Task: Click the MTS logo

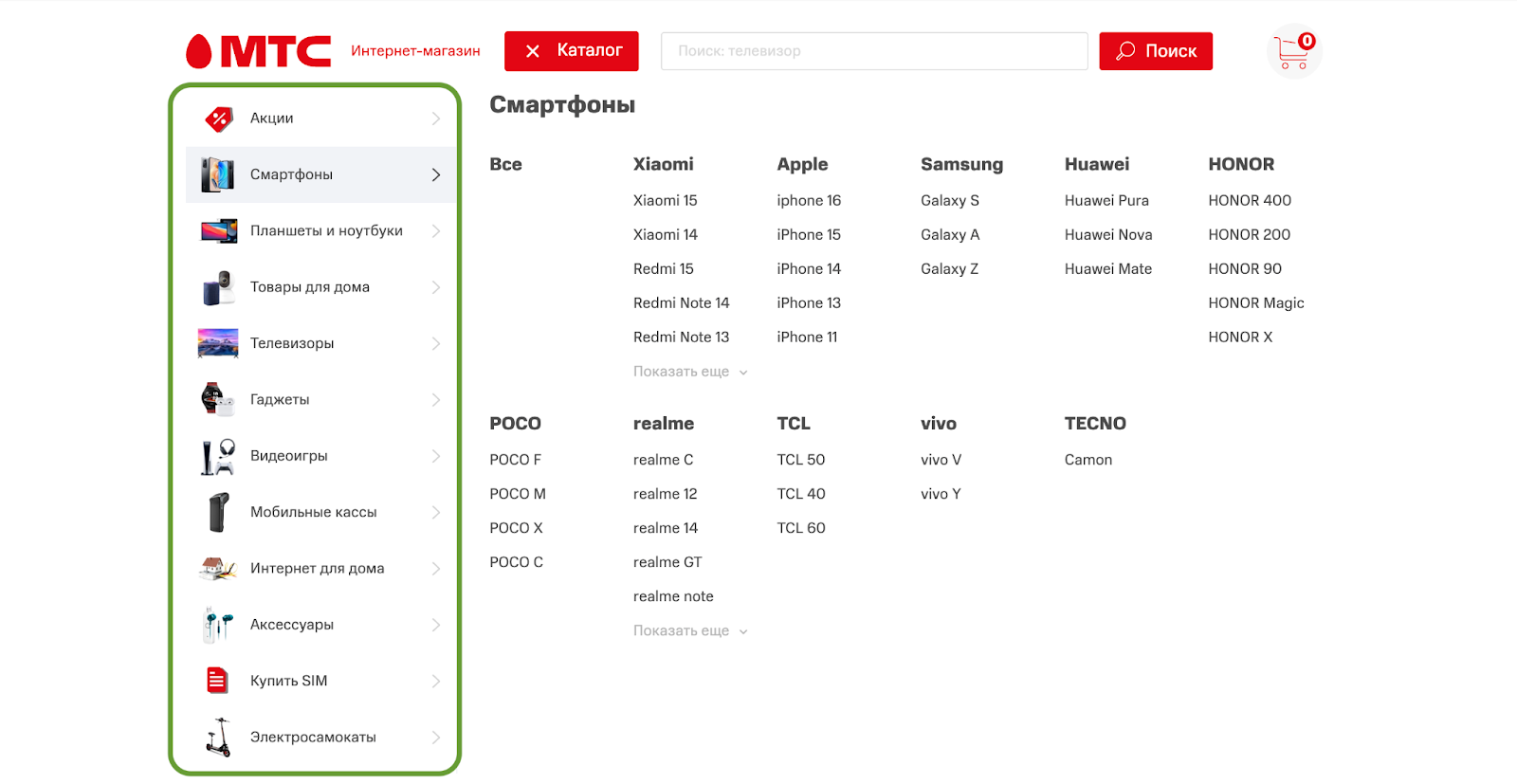Action: tap(259, 51)
